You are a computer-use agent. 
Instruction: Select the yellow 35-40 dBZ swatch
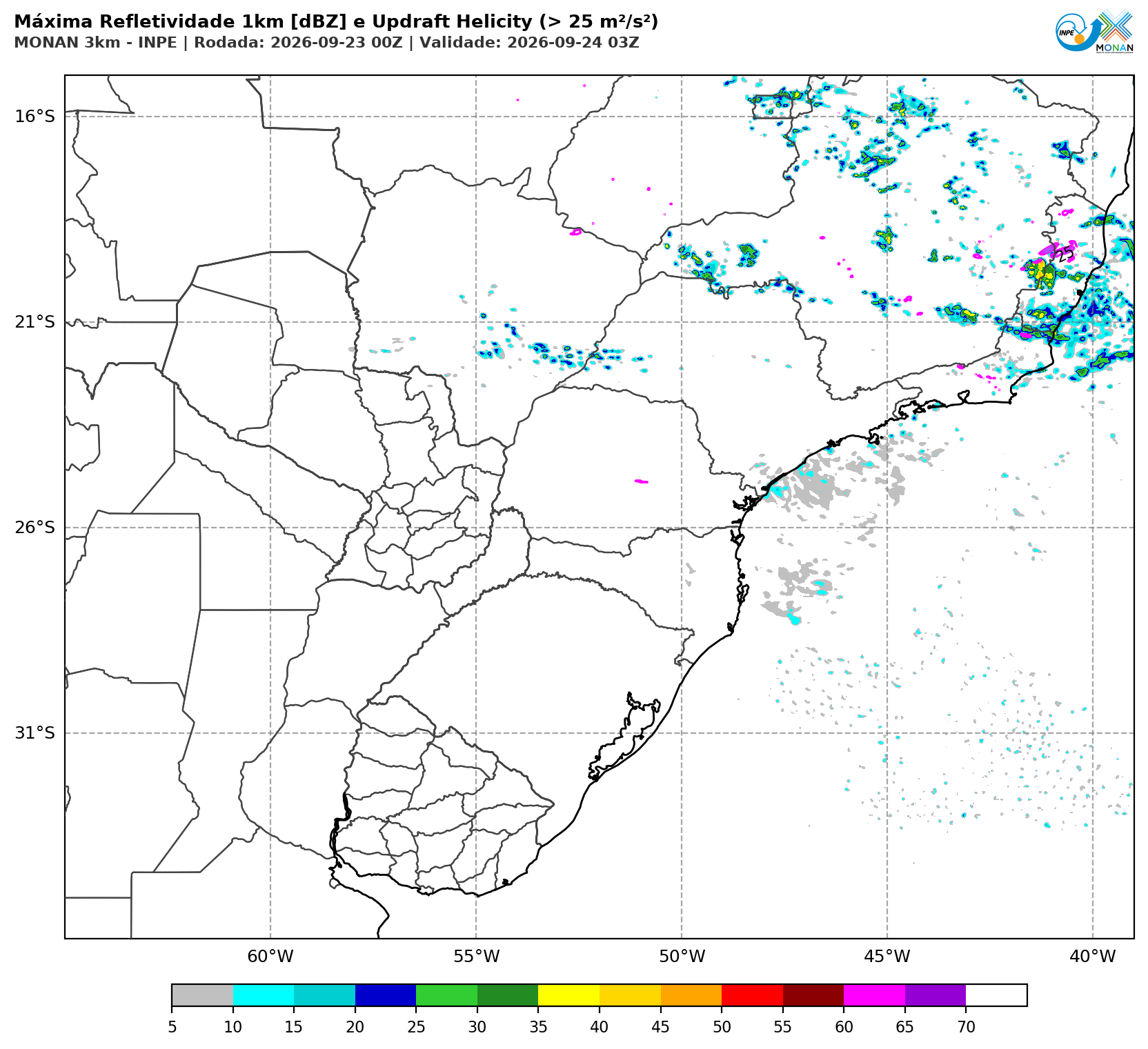point(569,995)
